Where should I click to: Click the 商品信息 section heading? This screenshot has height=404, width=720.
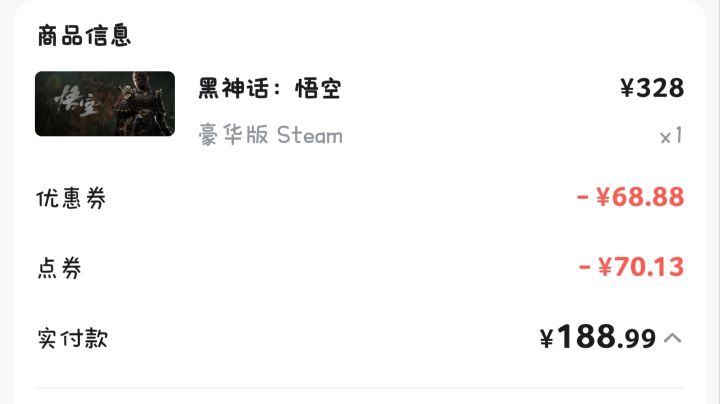(x=84, y=36)
